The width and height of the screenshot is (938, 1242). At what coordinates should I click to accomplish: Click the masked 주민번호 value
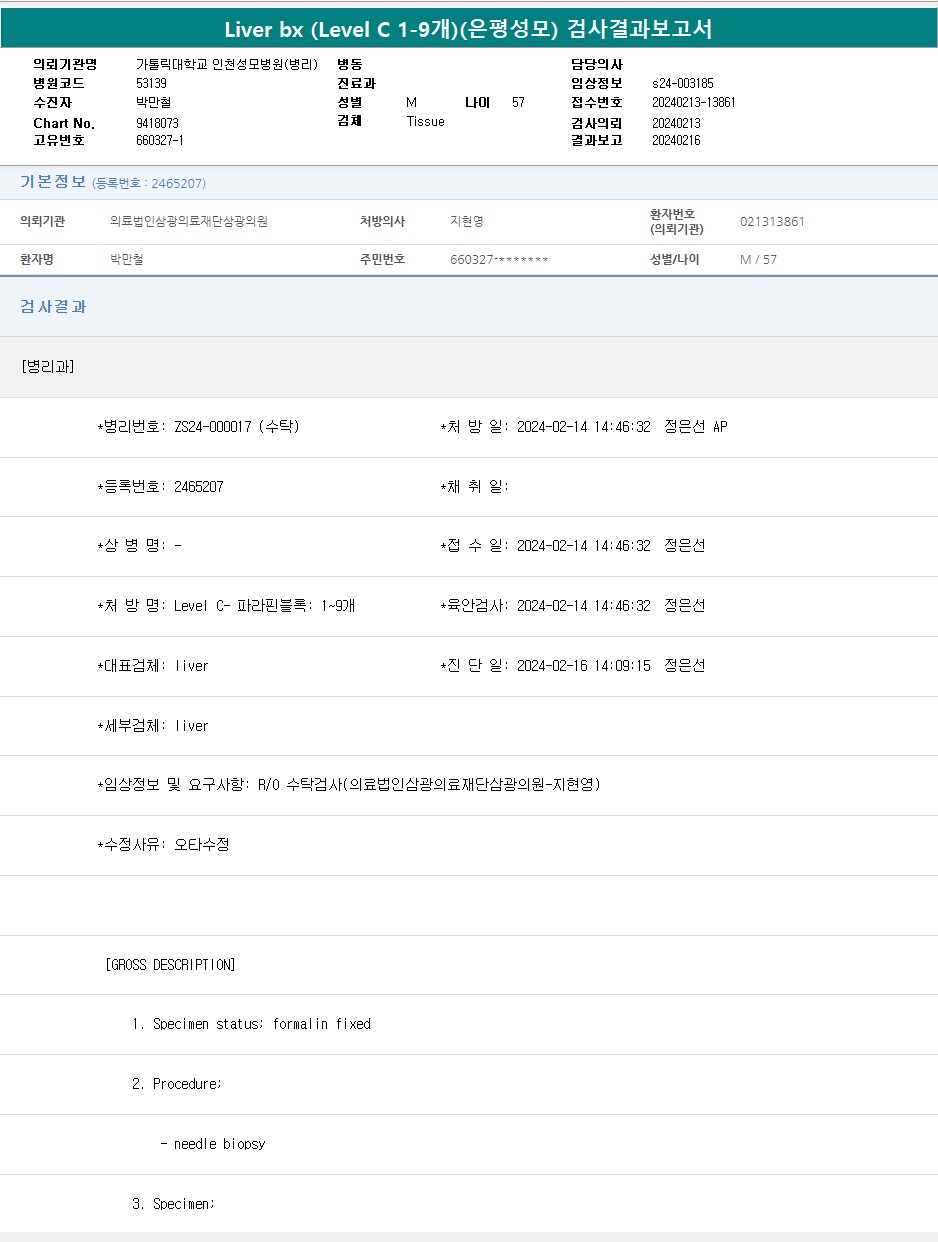(499, 260)
